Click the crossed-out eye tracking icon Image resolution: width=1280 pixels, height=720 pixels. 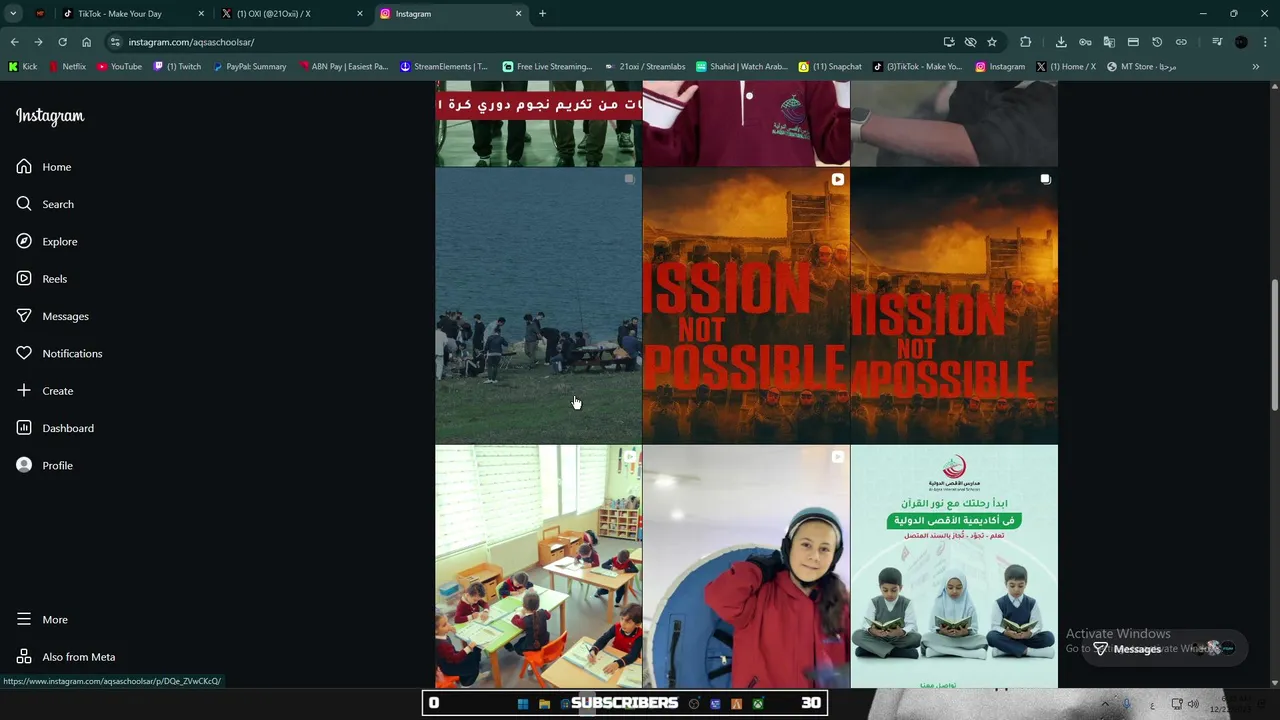(x=970, y=42)
